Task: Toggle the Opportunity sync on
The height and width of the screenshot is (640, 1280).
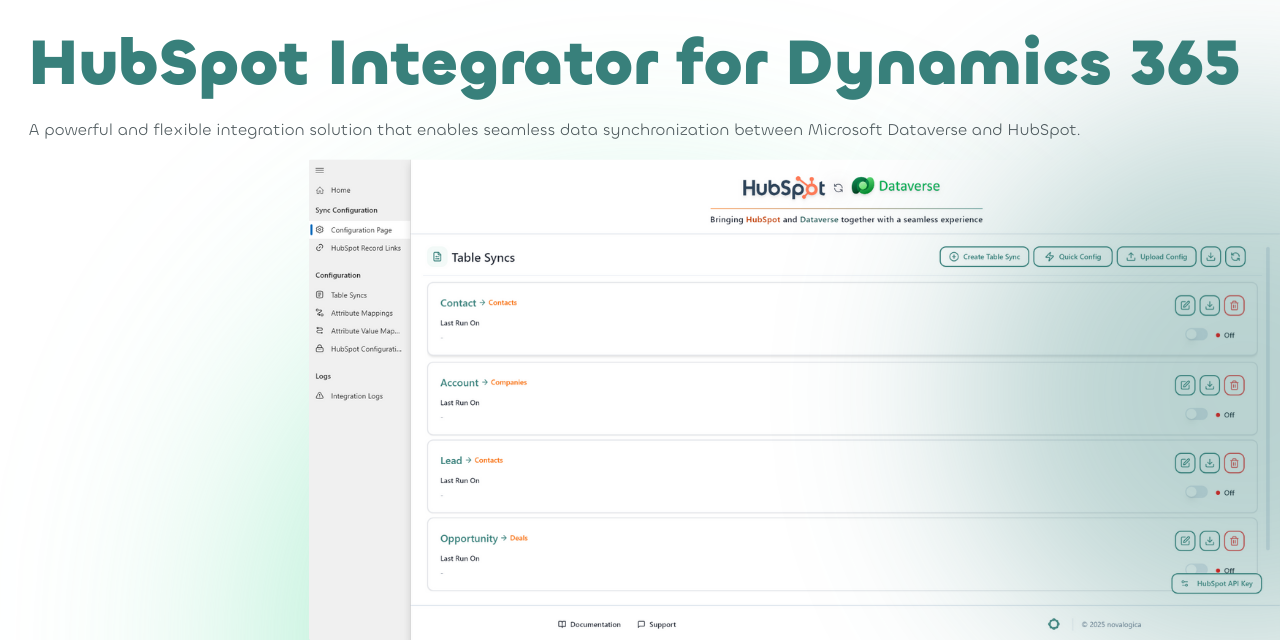Action: (x=1196, y=569)
